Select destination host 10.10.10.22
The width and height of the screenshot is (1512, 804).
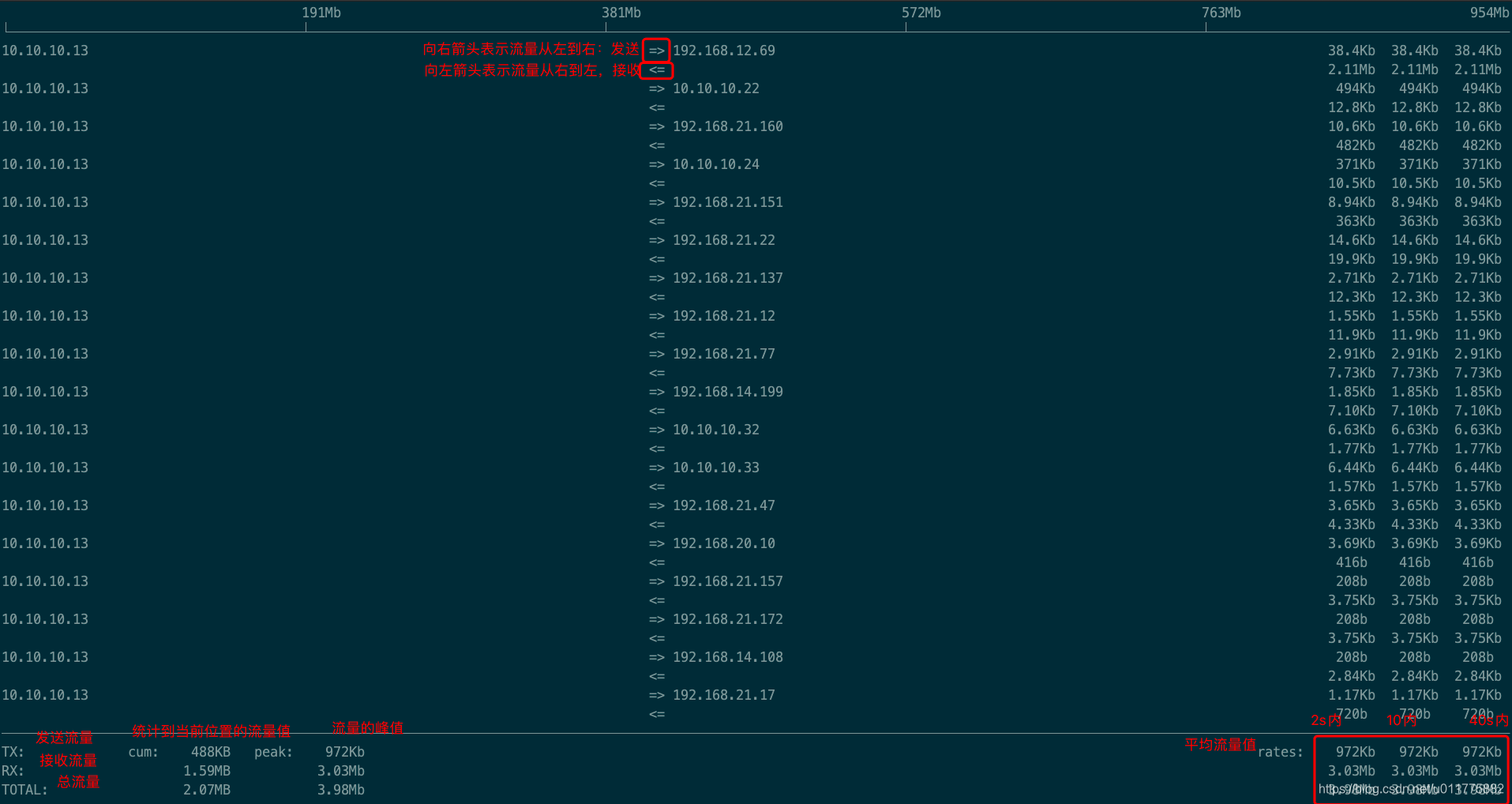point(716,88)
